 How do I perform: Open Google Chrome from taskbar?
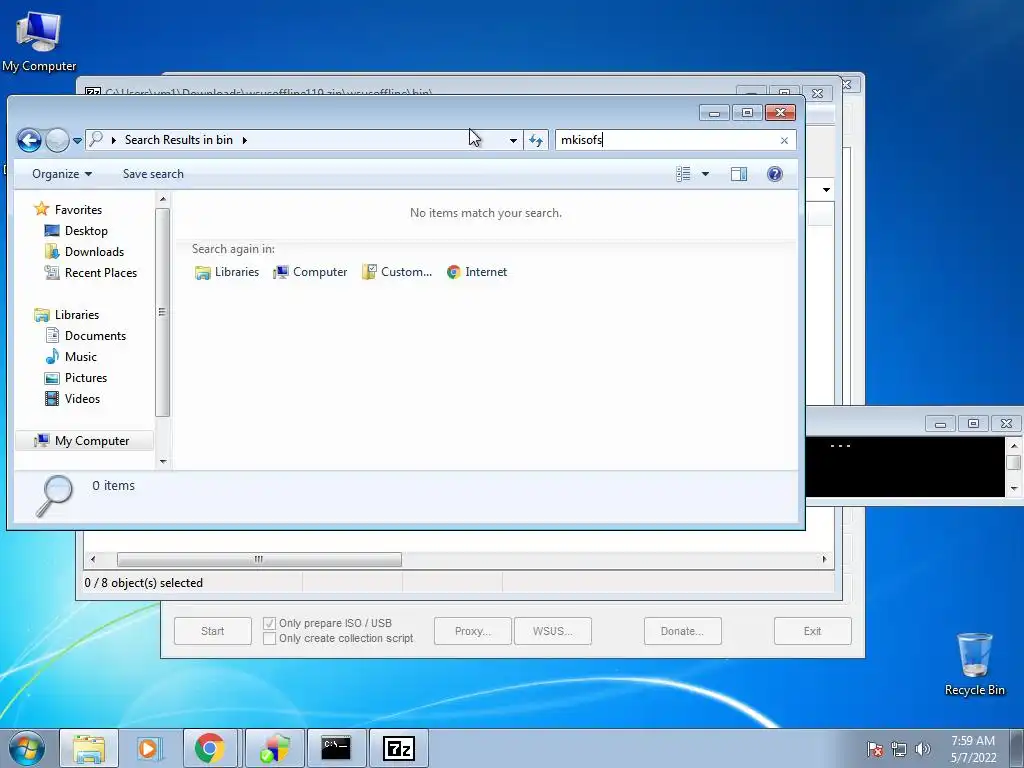coord(209,748)
